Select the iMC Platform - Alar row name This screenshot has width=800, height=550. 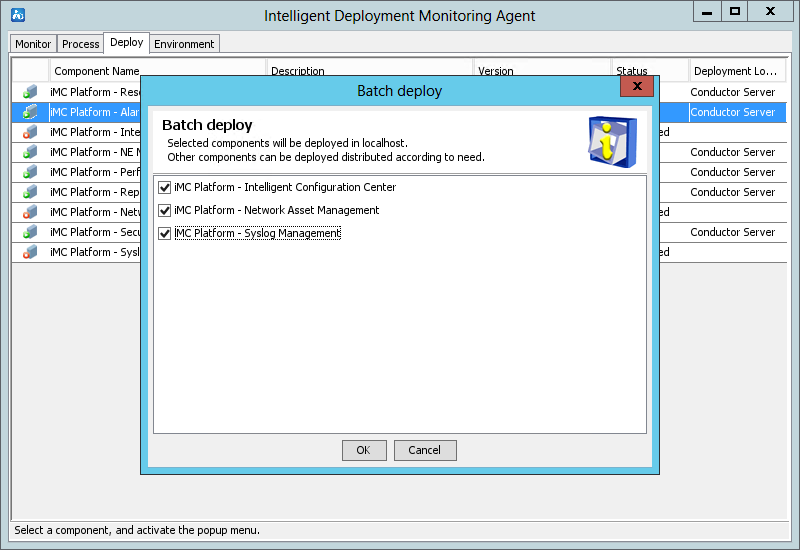click(95, 112)
